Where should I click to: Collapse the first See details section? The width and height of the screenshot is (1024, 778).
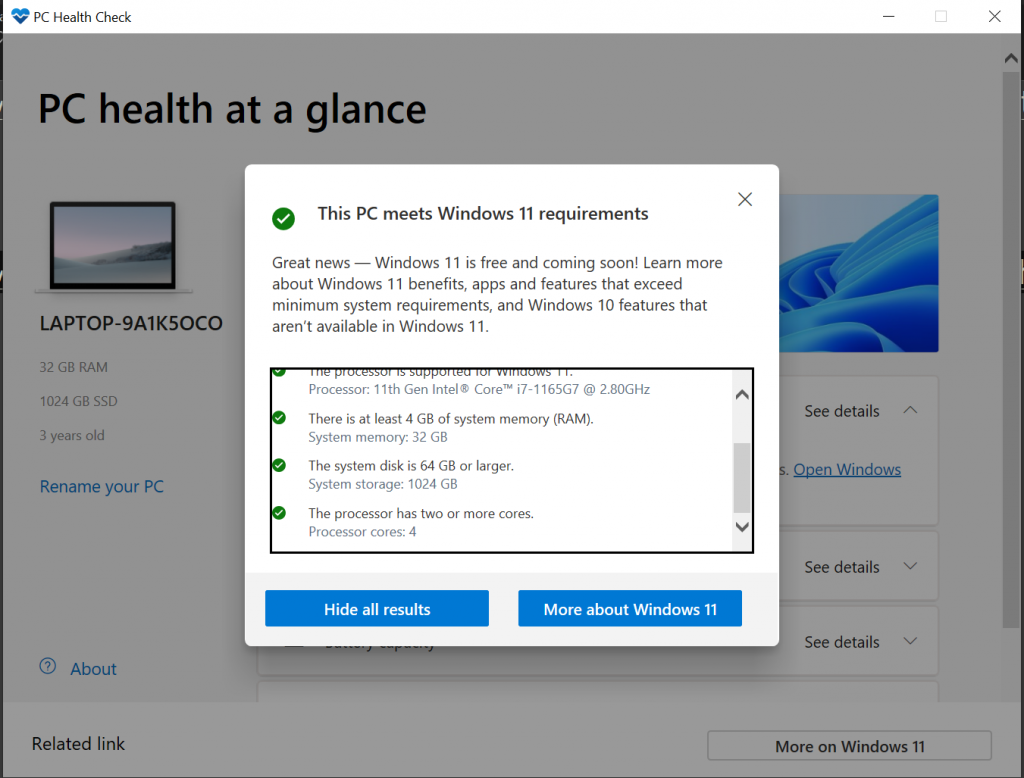pyautogui.click(x=861, y=411)
